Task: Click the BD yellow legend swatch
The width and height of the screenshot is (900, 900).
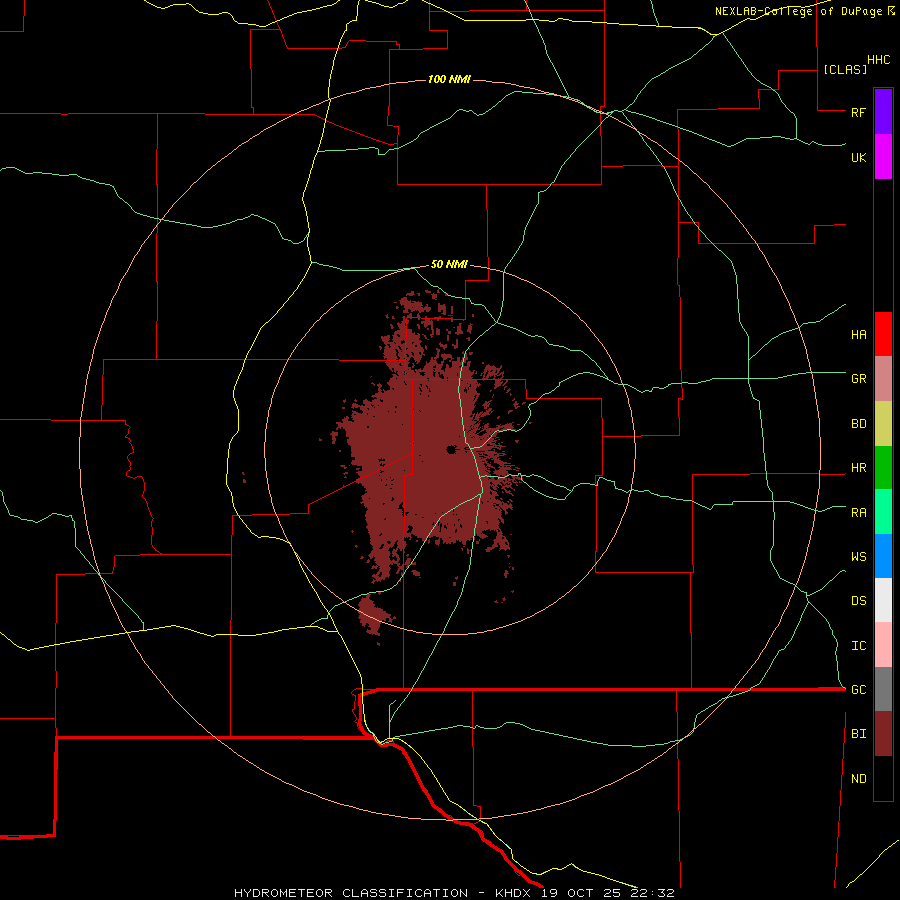Action: pyautogui.click(x=883, y=424)
